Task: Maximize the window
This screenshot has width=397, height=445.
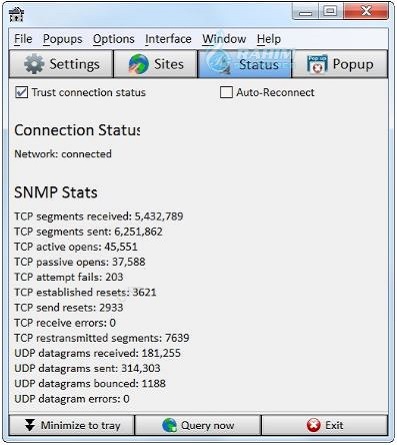Action: point(330,12)
